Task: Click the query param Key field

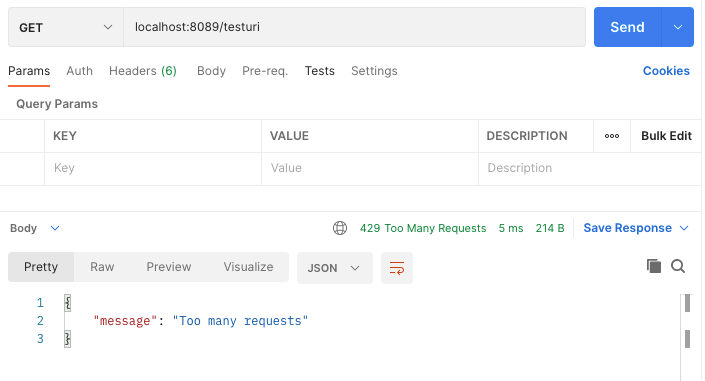Action: point(153,169)
